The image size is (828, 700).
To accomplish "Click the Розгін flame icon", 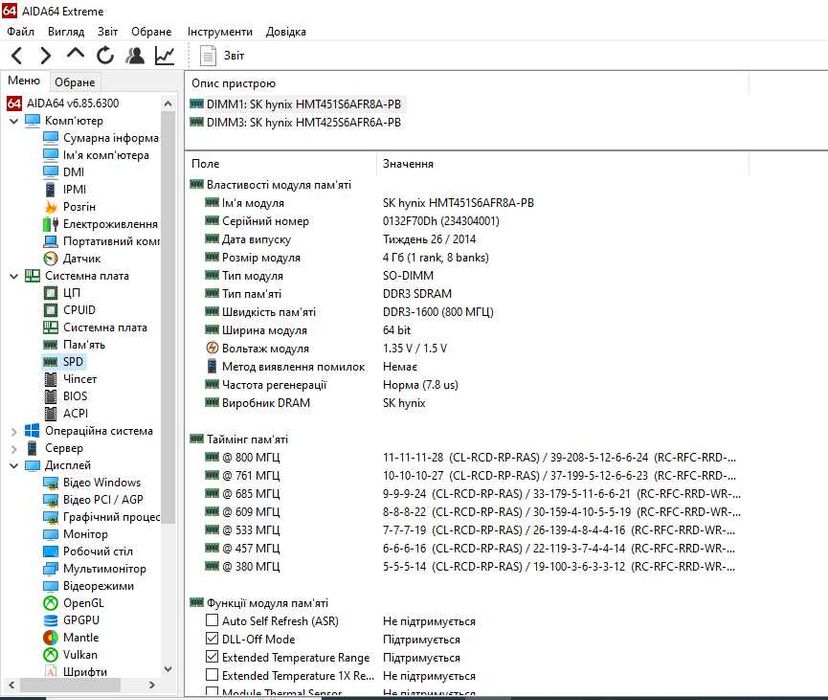I will tap(51, 206).
